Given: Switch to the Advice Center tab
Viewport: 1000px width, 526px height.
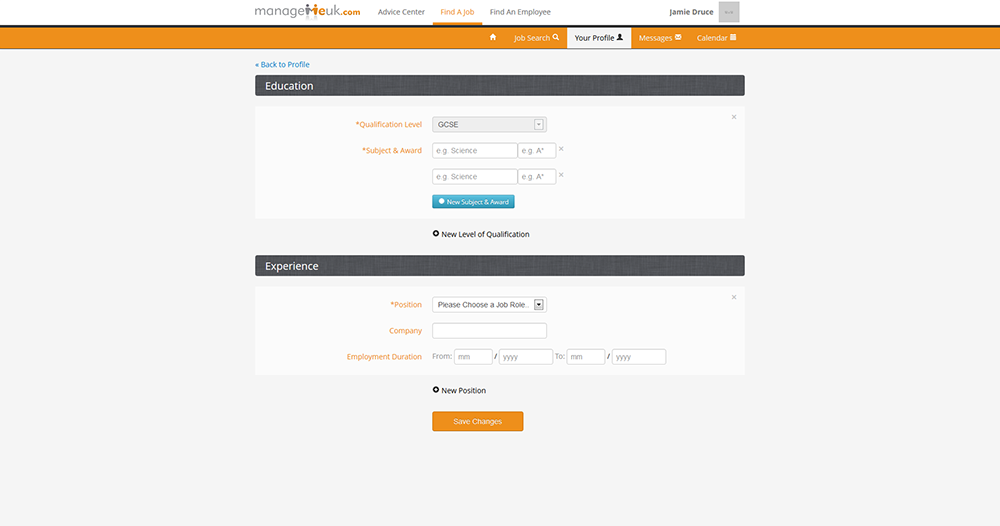Looking at the screenshot, I should [401, 12].
